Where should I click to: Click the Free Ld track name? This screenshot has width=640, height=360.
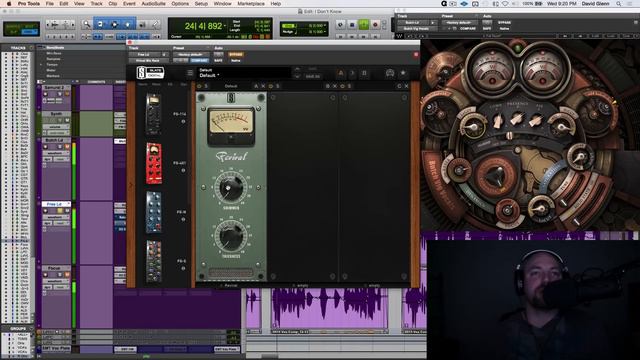coord(55,204)
